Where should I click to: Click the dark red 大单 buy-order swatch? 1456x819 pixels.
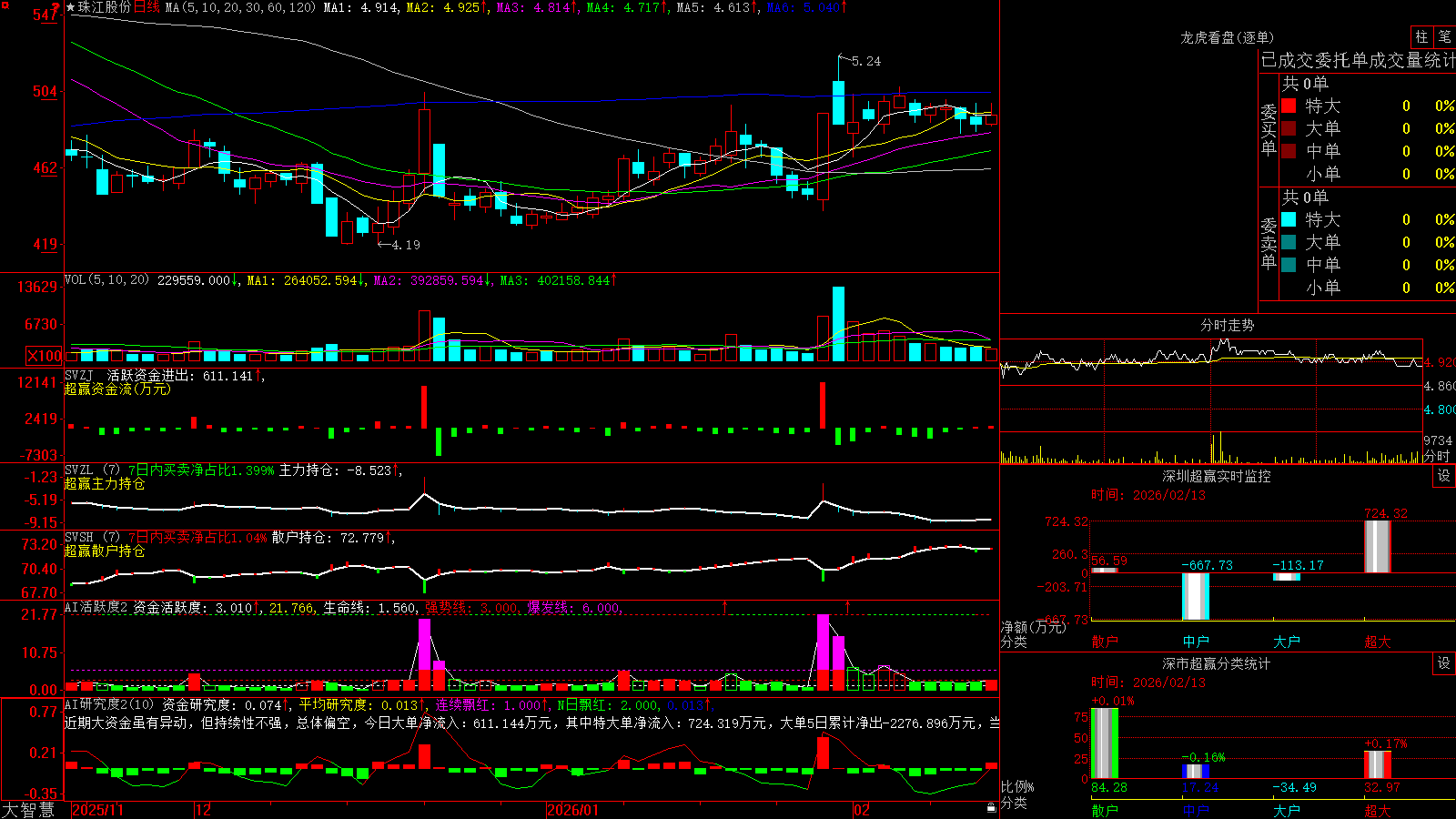pyautogui.click(x=1289, y=128)
